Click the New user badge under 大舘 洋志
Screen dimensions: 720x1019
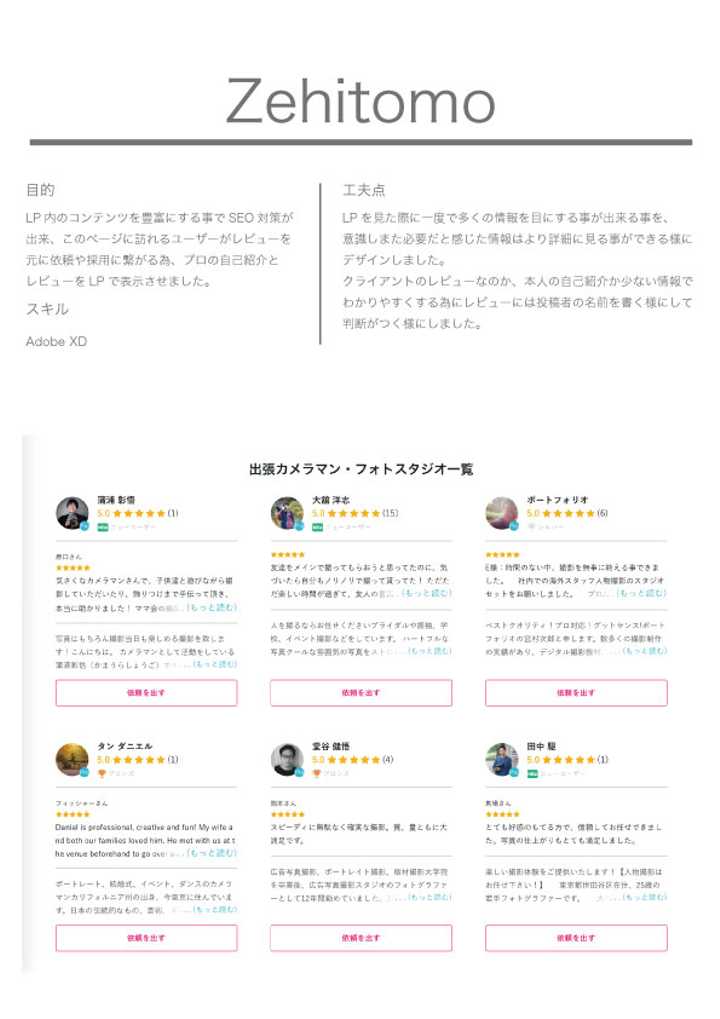click(x=317, y=527)
